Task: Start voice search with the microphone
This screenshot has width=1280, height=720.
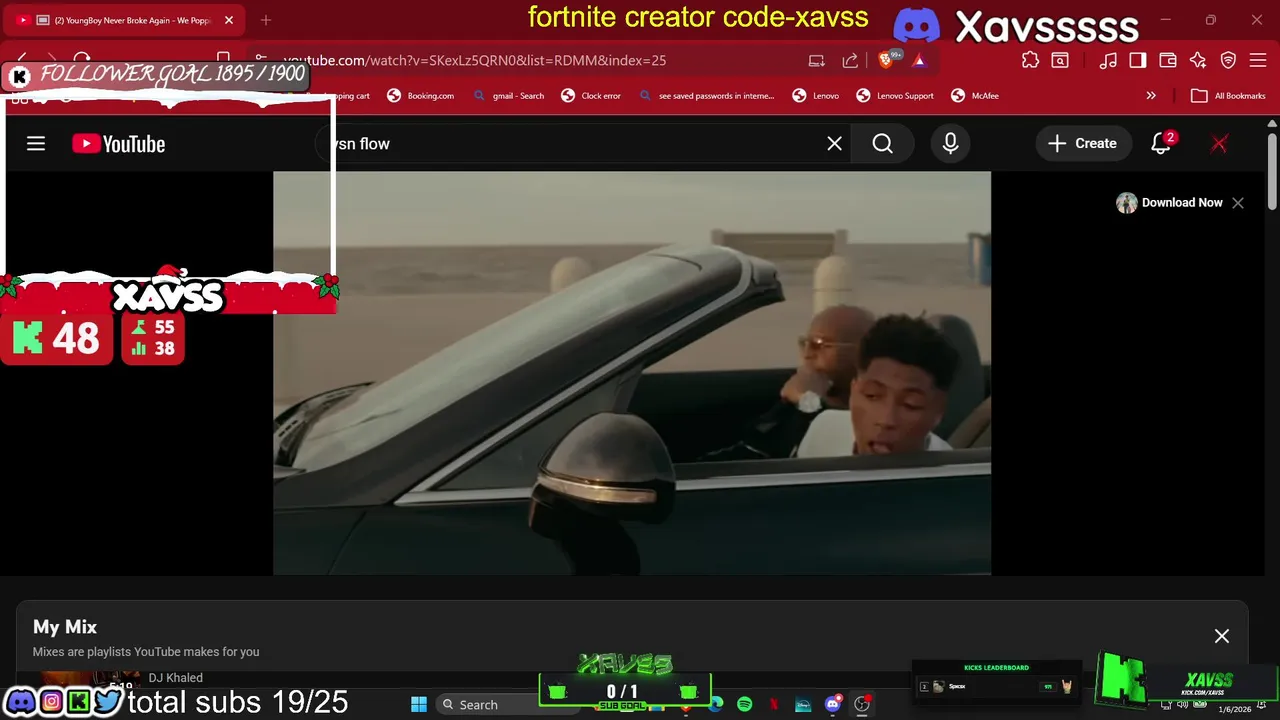Action: 950,144
